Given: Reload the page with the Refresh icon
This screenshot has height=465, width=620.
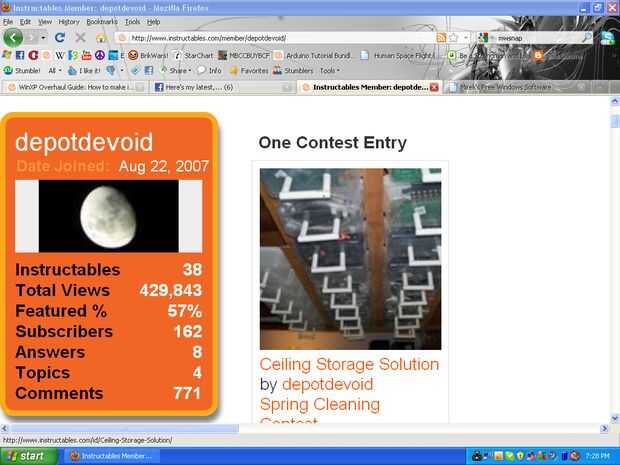Looking at the screenshot, I should (x=60, y=38).
